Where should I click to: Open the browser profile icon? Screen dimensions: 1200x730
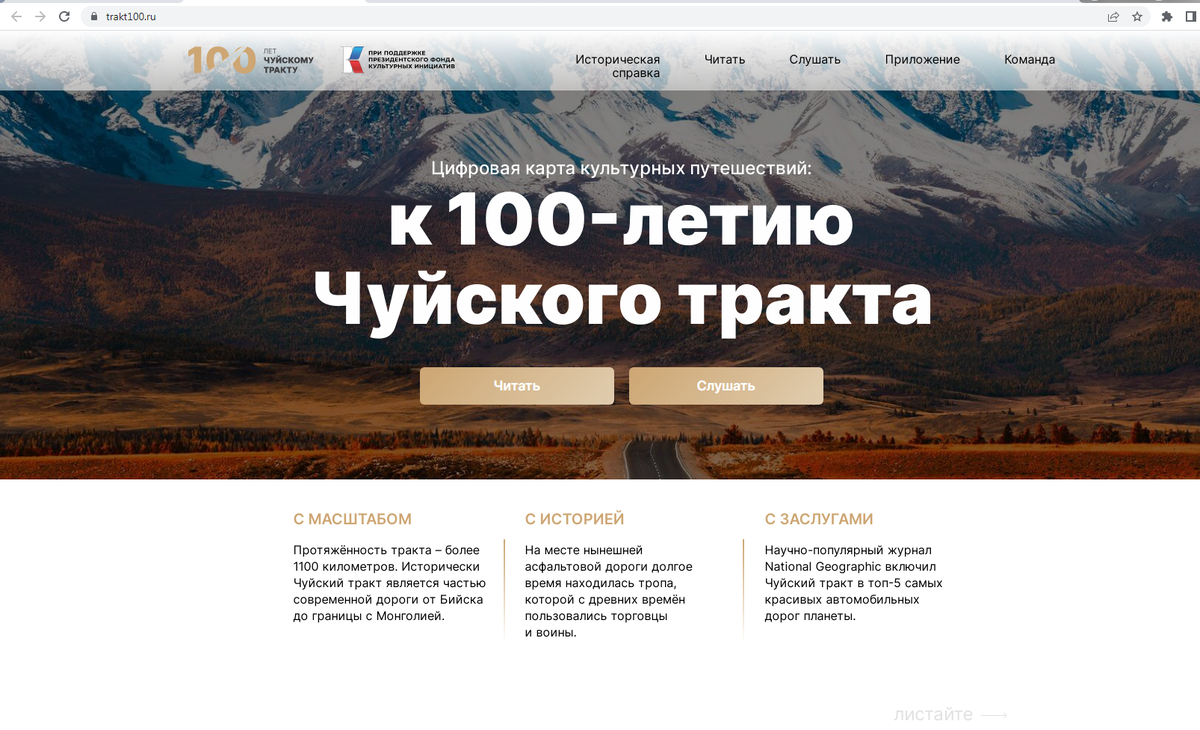[1190, 16]
